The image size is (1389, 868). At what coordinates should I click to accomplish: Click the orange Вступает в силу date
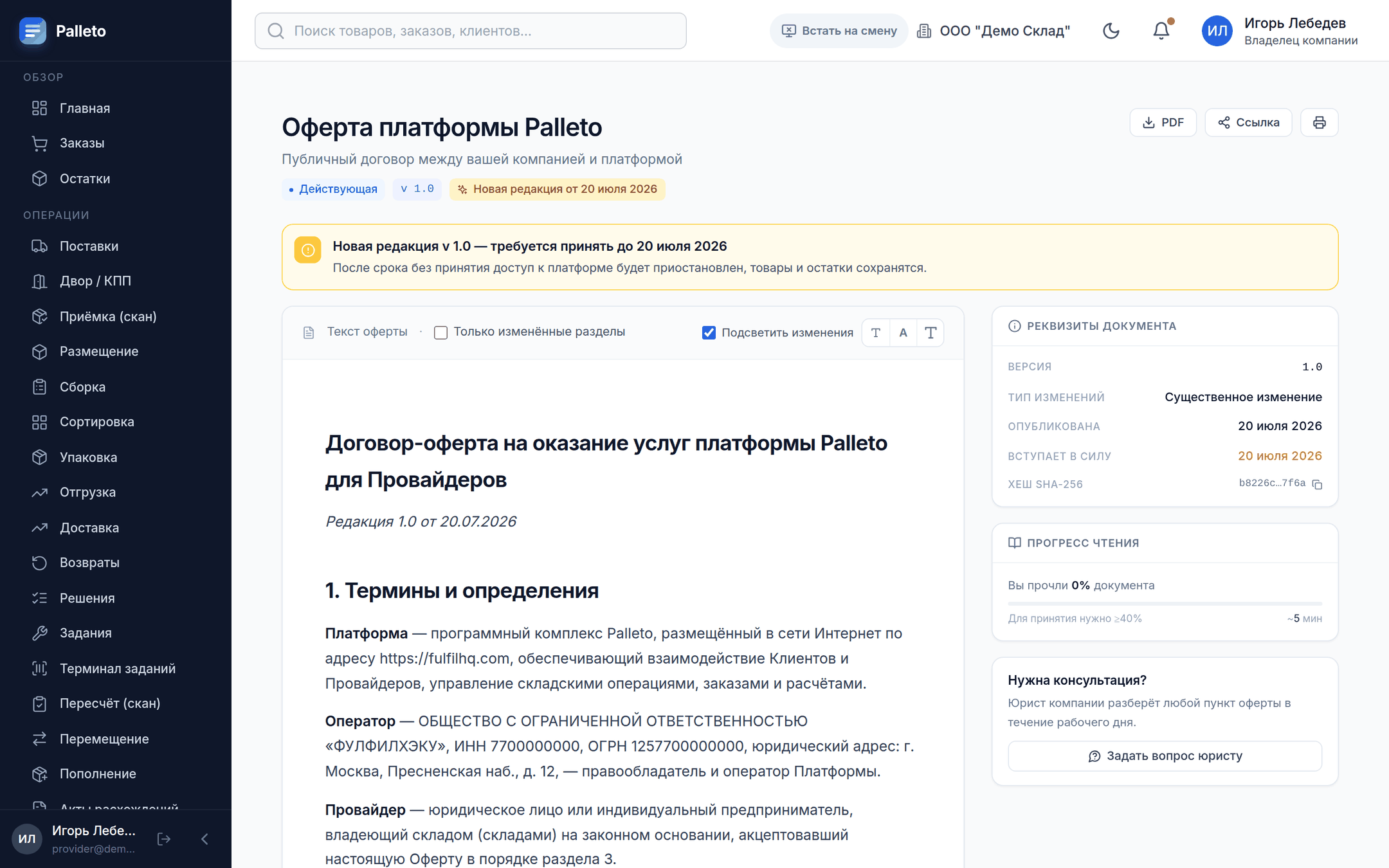coord(1280,456)
